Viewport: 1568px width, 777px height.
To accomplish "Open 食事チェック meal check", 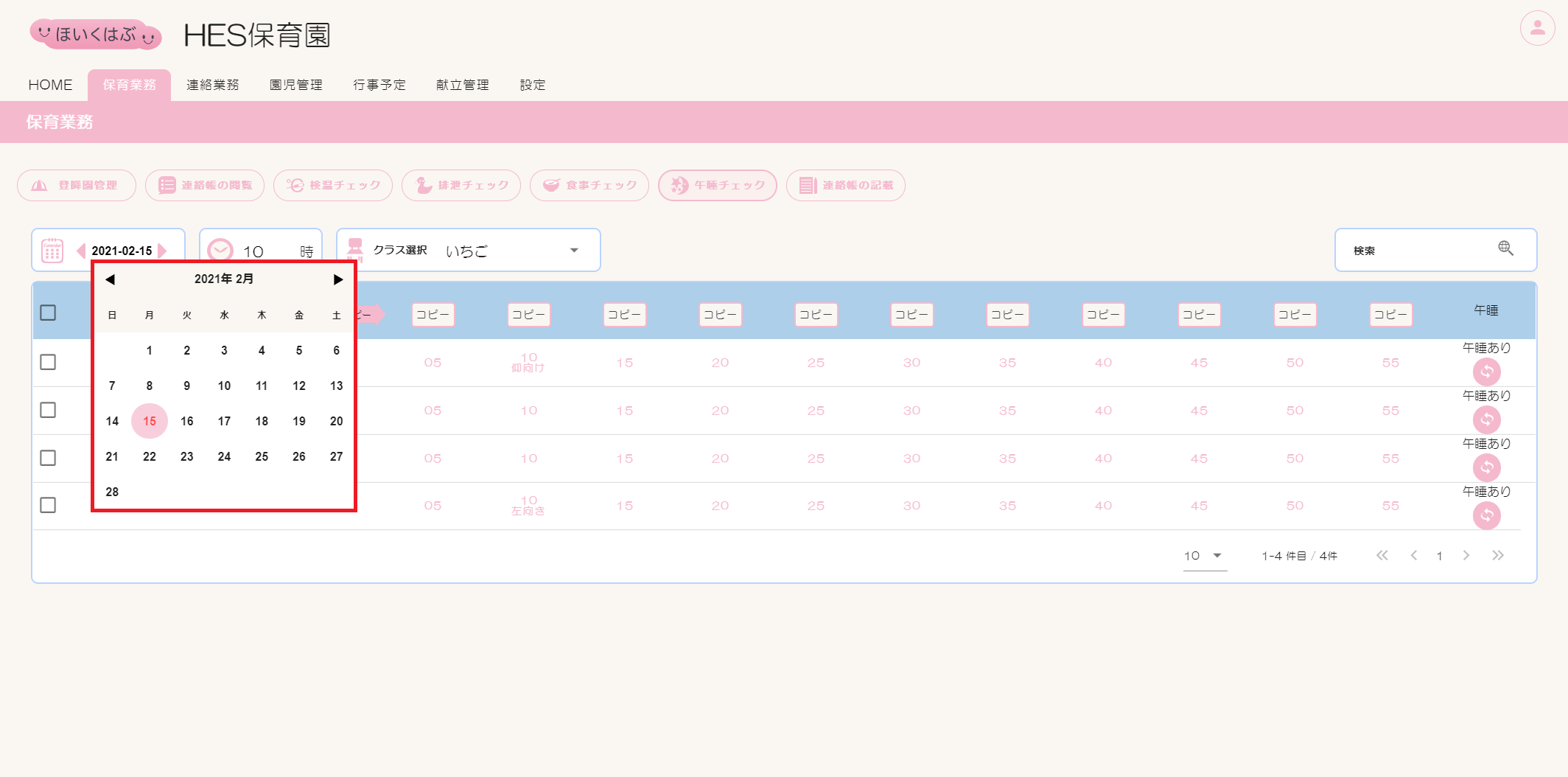I will [589, 185].
